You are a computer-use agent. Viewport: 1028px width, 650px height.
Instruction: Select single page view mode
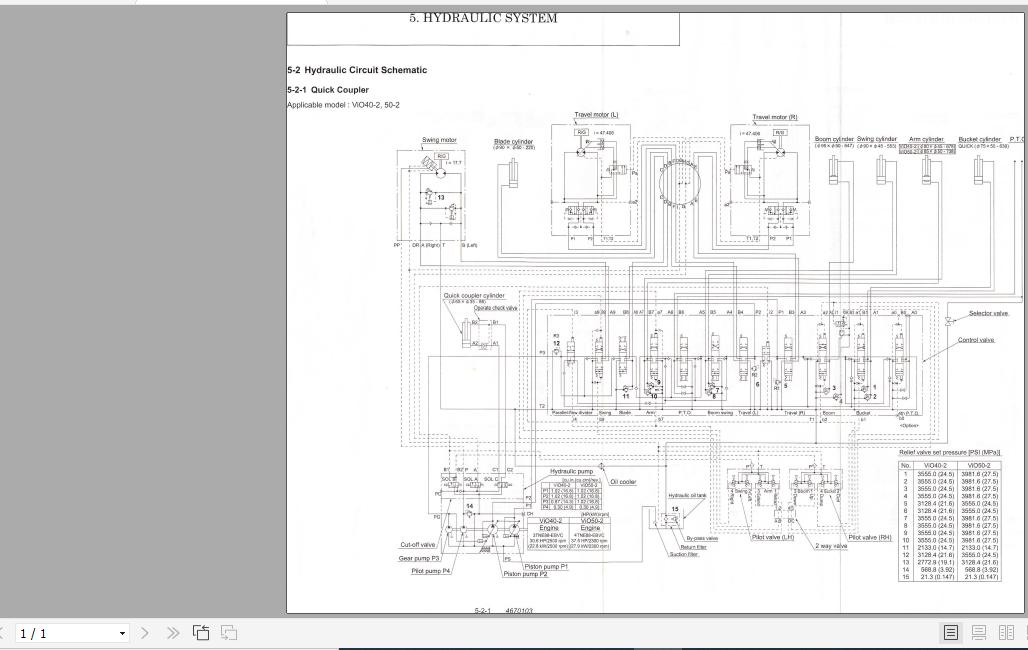point(951,633)
